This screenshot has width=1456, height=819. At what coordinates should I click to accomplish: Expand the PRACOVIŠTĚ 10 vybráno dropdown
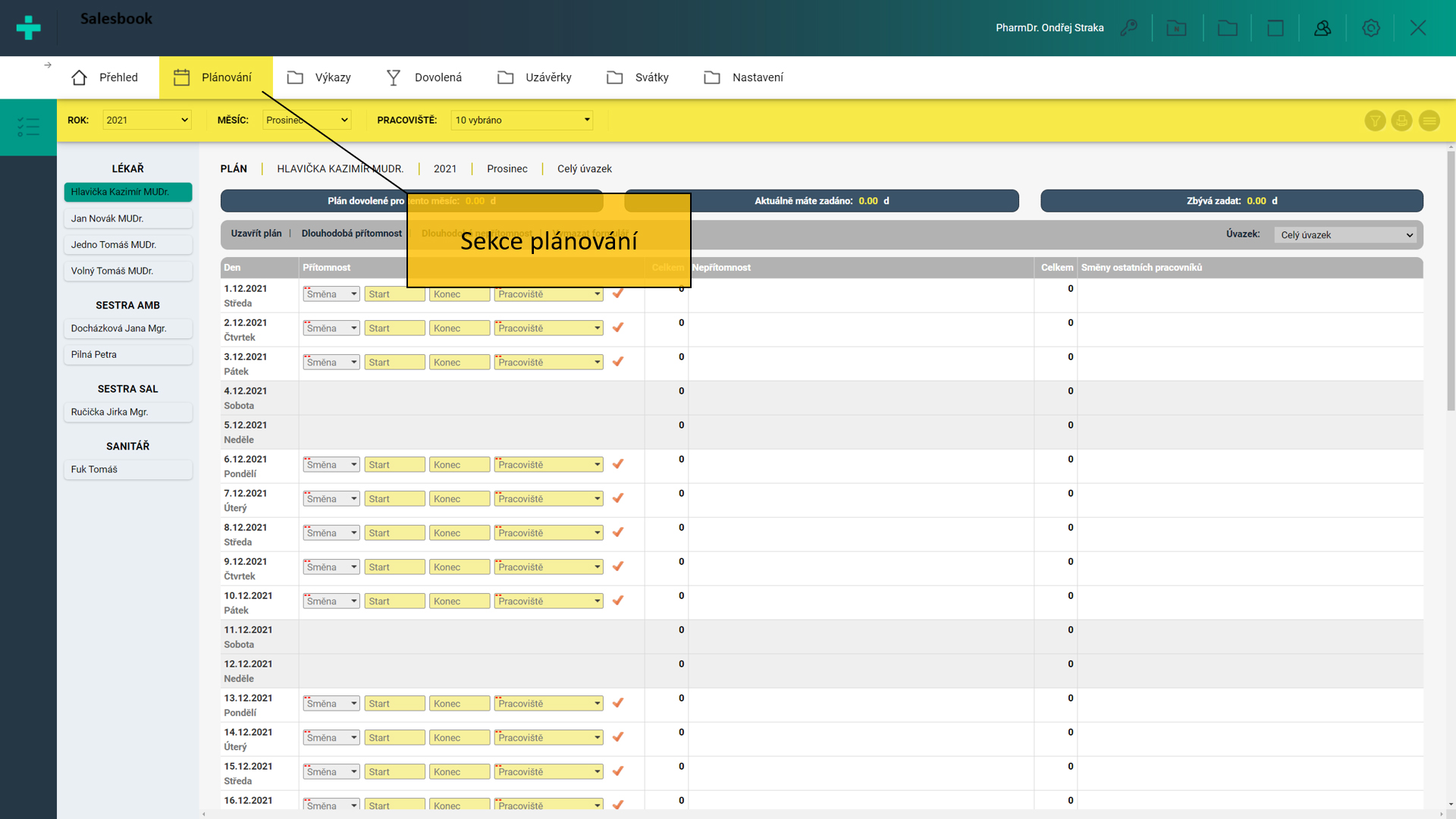(522, 120)
